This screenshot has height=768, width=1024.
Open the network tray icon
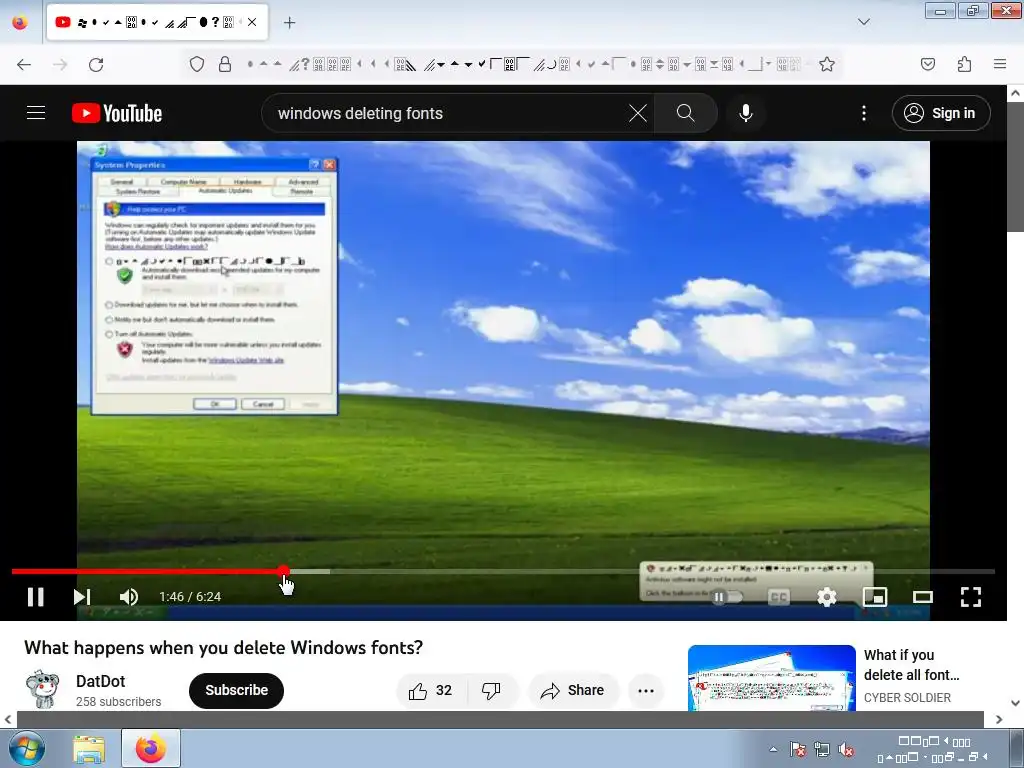(x=822, y=750)
